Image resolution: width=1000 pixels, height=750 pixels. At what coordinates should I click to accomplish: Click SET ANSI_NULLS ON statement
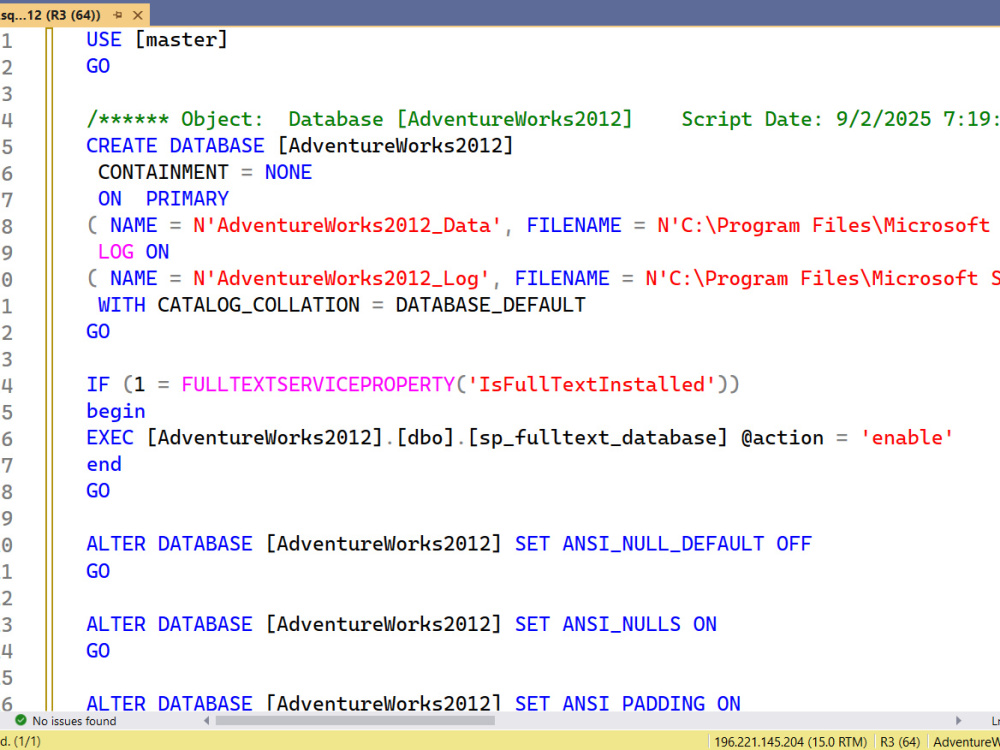click(x=616, y=624)
